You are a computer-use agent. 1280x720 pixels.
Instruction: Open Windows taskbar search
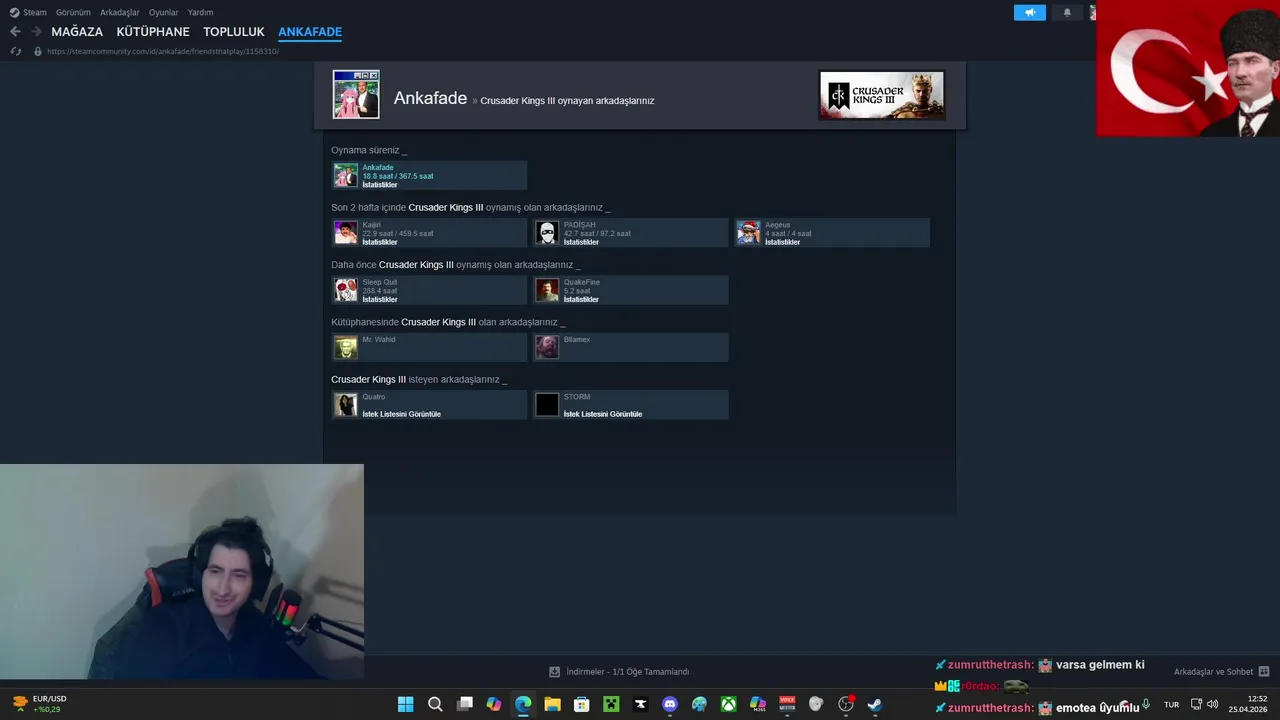[x=435, y=704]
